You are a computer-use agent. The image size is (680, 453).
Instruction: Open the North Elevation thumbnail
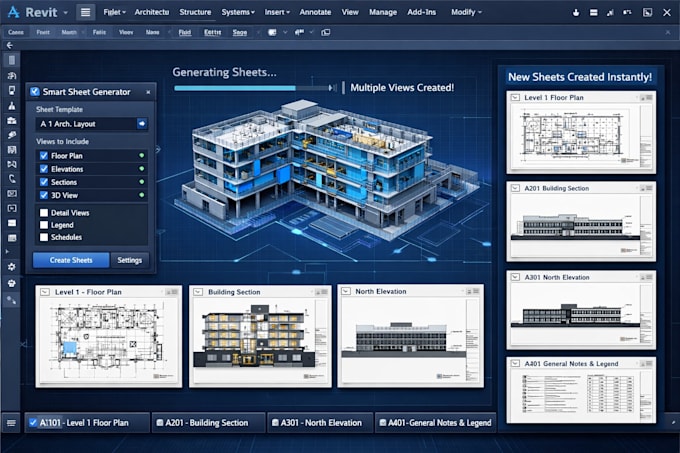tap(411, 336)
